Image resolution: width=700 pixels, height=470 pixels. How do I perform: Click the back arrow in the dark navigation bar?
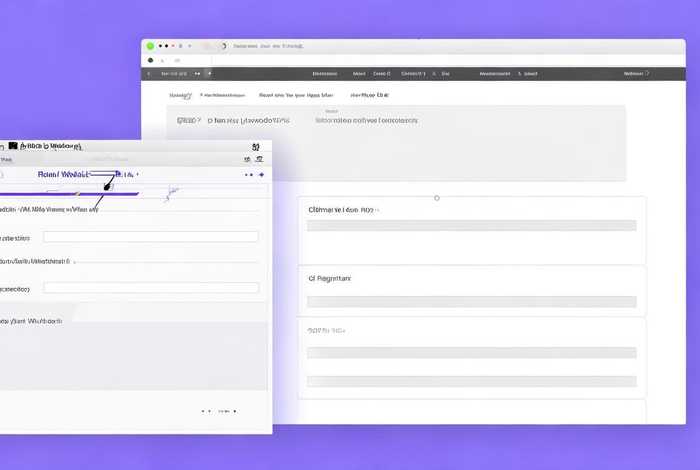150,73
